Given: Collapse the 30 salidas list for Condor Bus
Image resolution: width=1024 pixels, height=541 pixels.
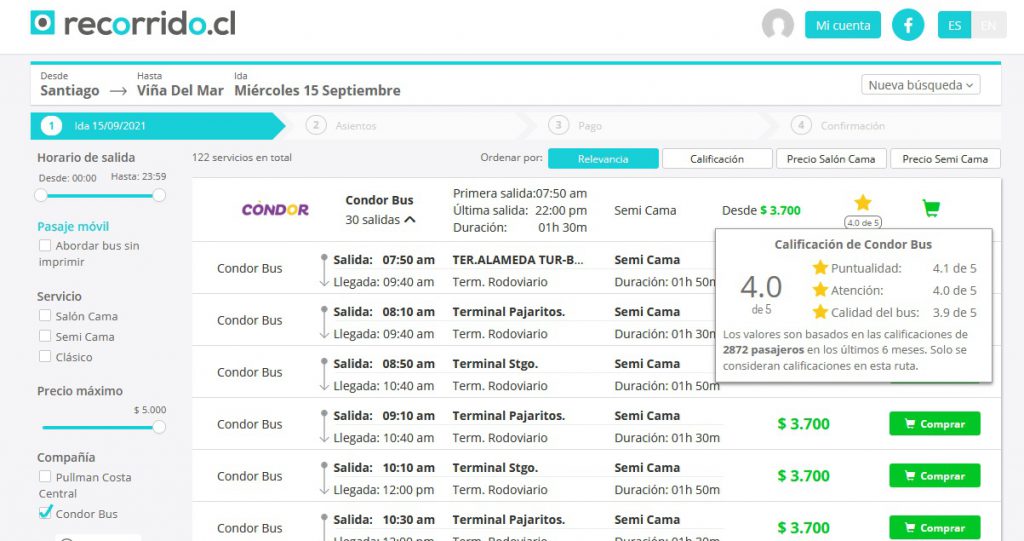Looking at the screenshot, I should [x=381, y=220].
